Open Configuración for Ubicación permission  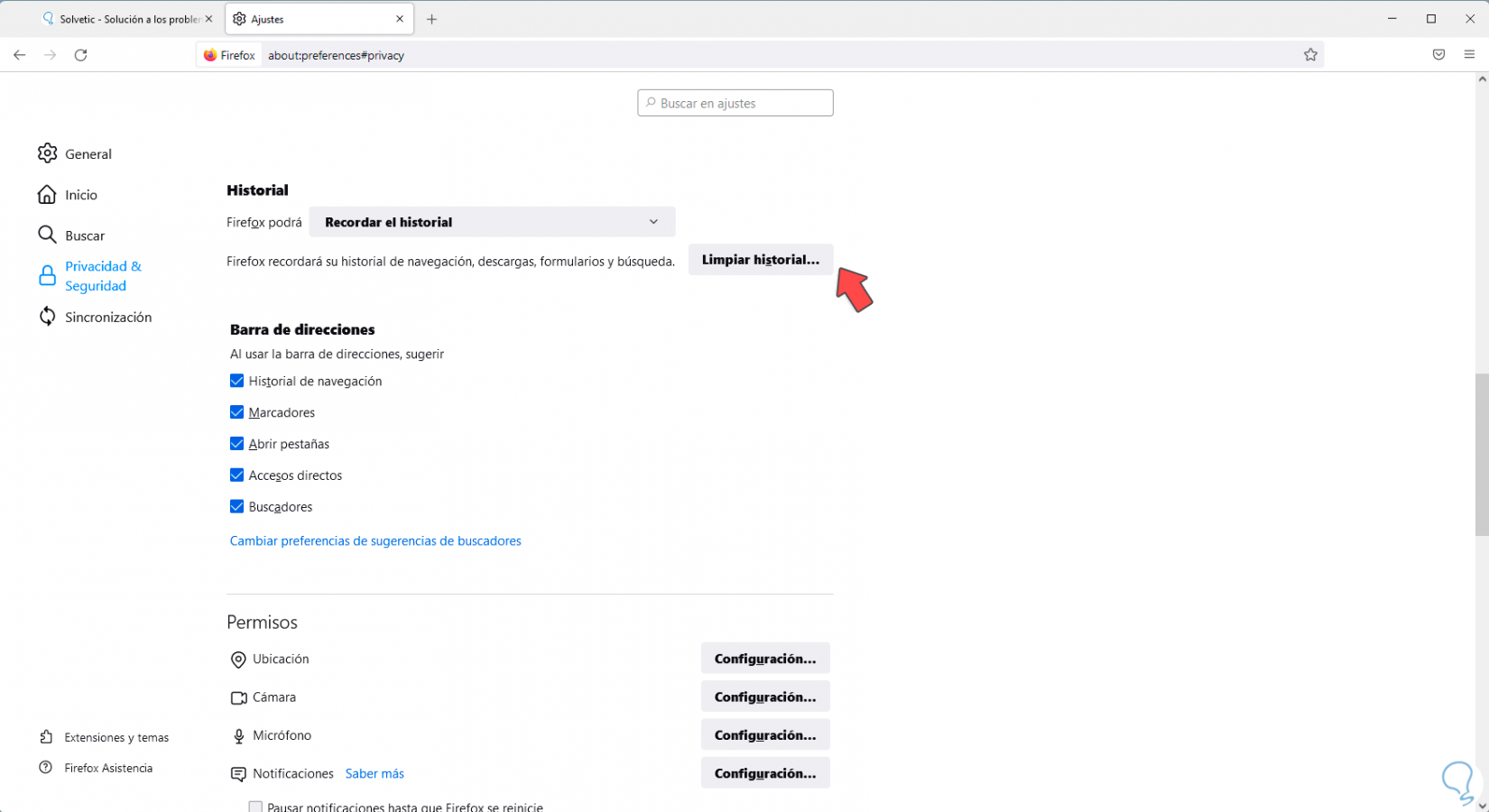point(764,659)
